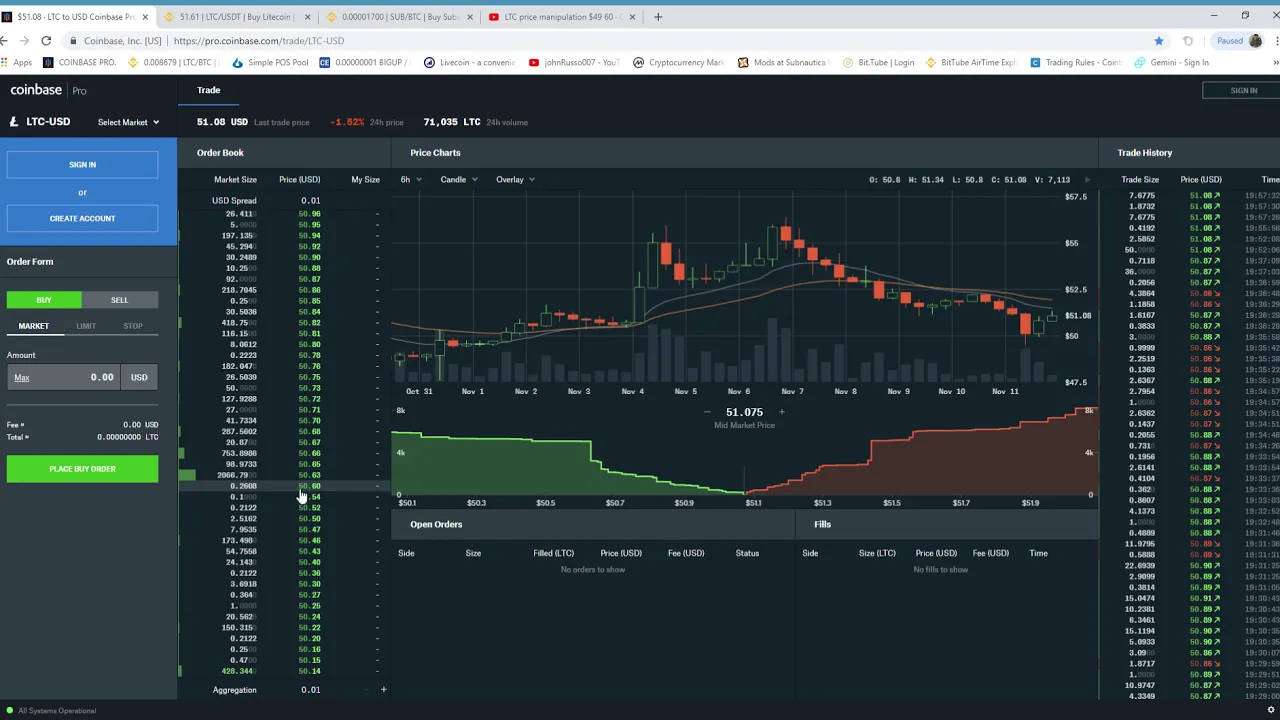Screen dimensions: 1280x720
Task: Open the Paused profile menu in Chrome
Action: tap(1238, 41)
